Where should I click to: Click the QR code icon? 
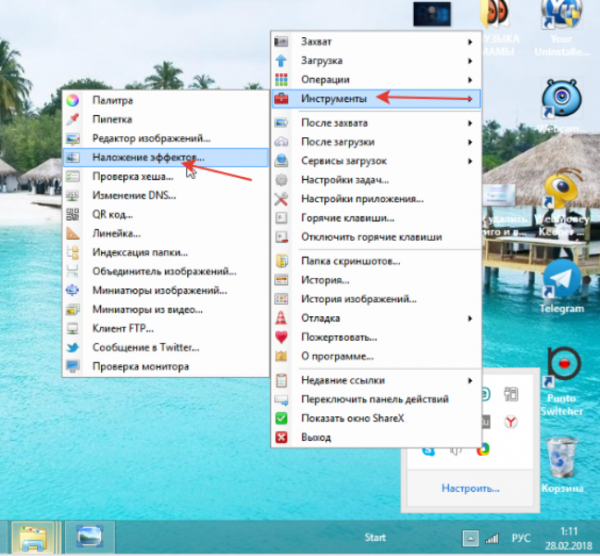(72, 214)
